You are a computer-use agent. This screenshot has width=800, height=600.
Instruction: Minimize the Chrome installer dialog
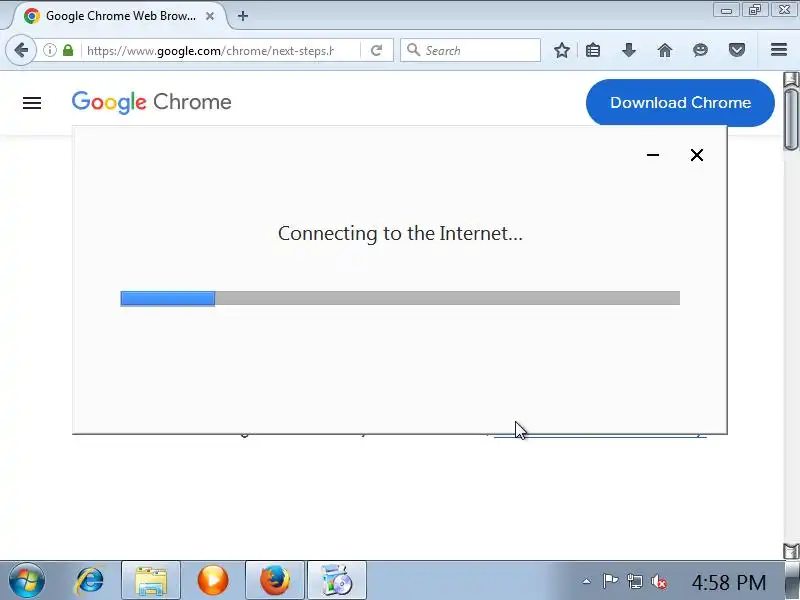click(653, 155)
